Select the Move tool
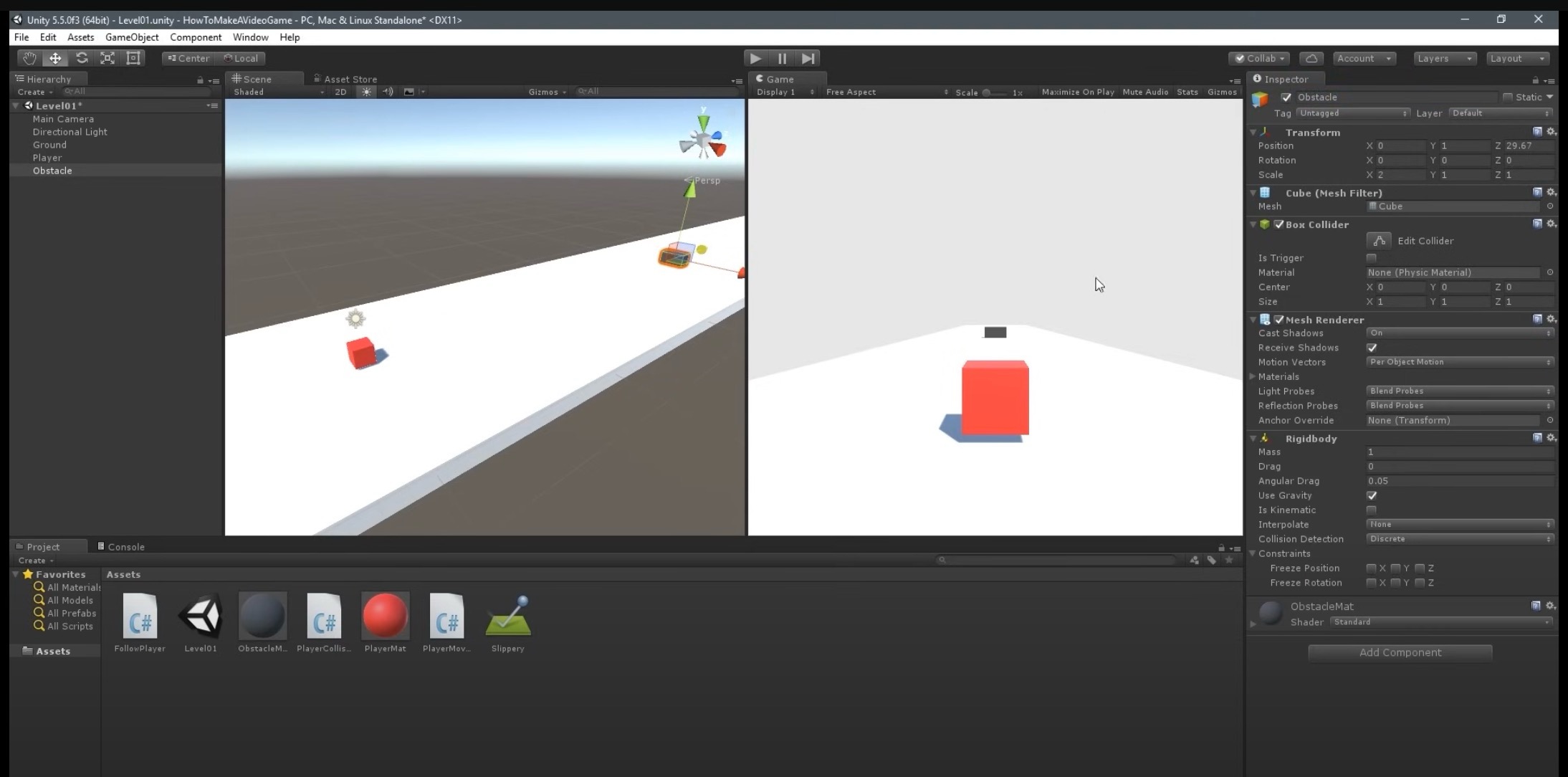This screenshot has height=777, width=1568. coord(55,58)
